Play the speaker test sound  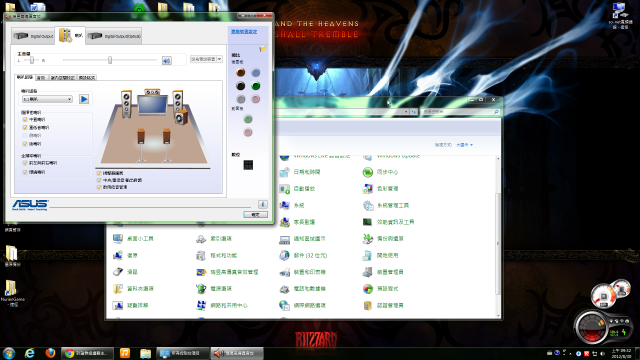click(x=84, y=99)
